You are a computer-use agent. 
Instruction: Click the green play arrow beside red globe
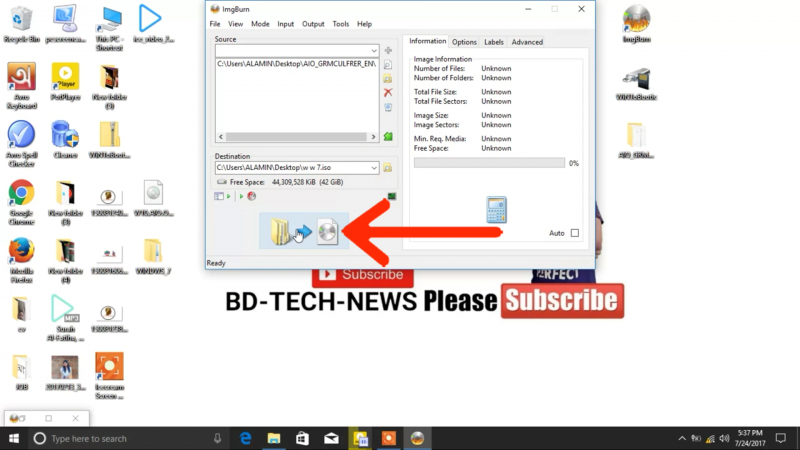241,196
